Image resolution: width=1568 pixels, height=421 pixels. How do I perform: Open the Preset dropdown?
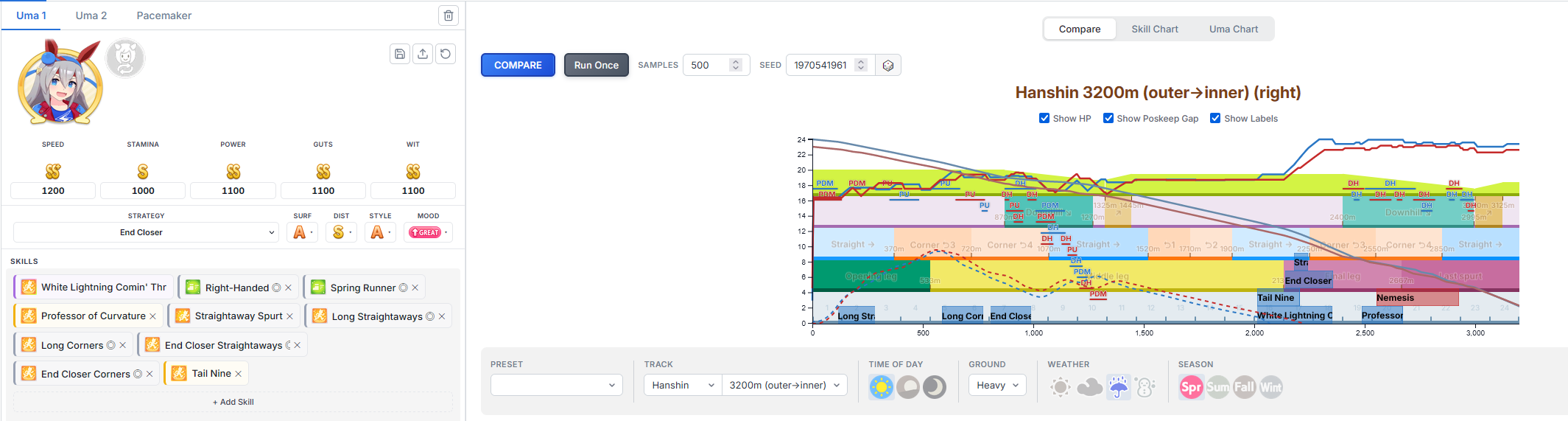(557, 385)
